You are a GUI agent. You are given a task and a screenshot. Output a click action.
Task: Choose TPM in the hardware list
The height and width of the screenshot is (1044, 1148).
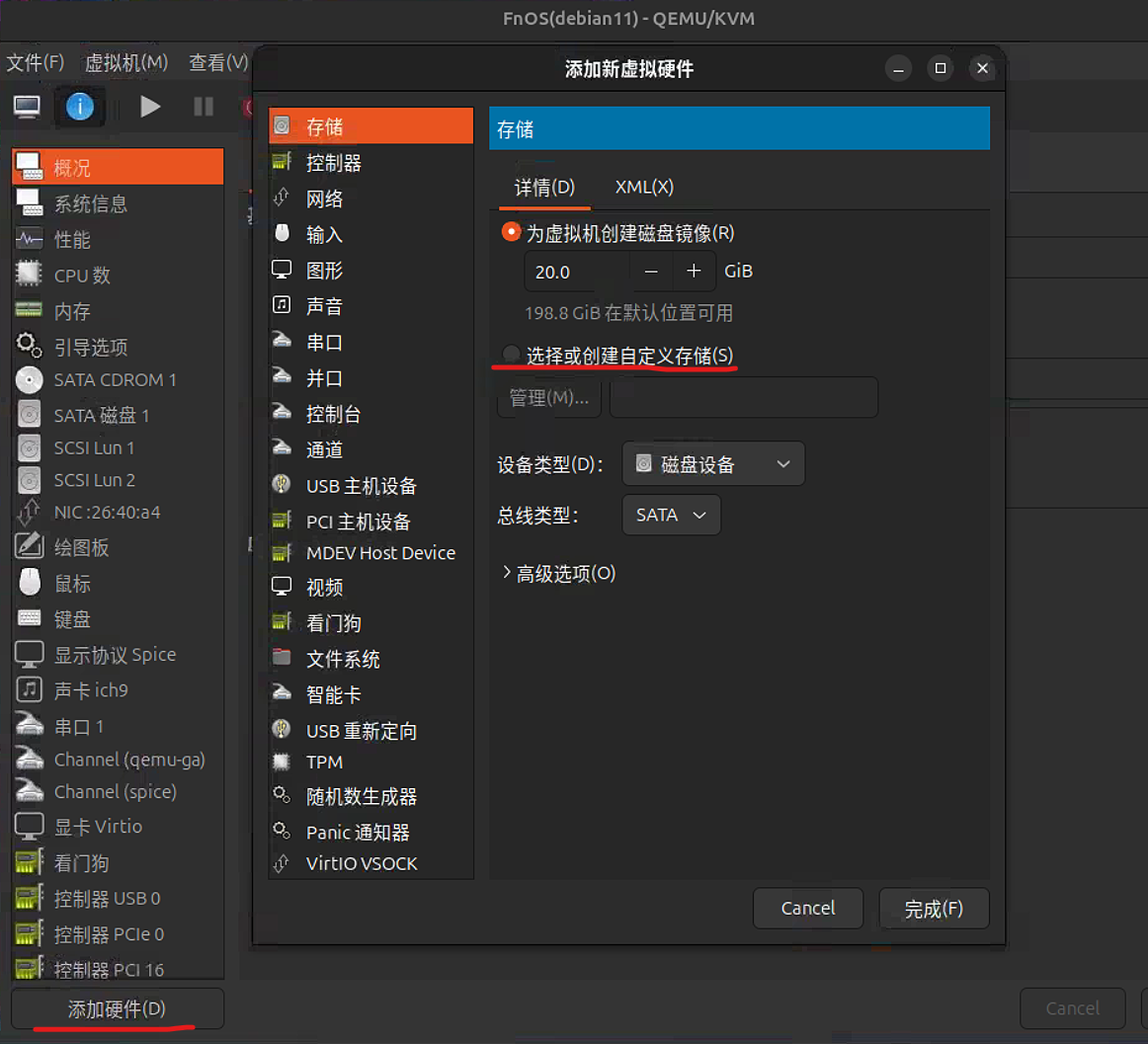(324, 763)
